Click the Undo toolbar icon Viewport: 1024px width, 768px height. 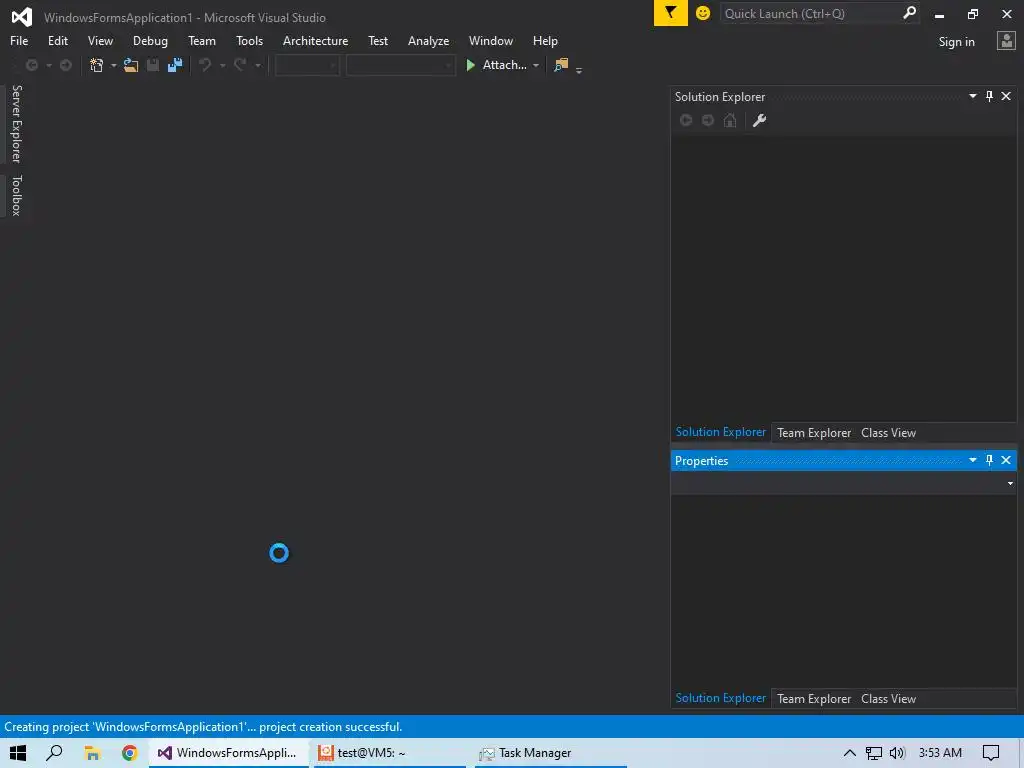coord(205,65)
